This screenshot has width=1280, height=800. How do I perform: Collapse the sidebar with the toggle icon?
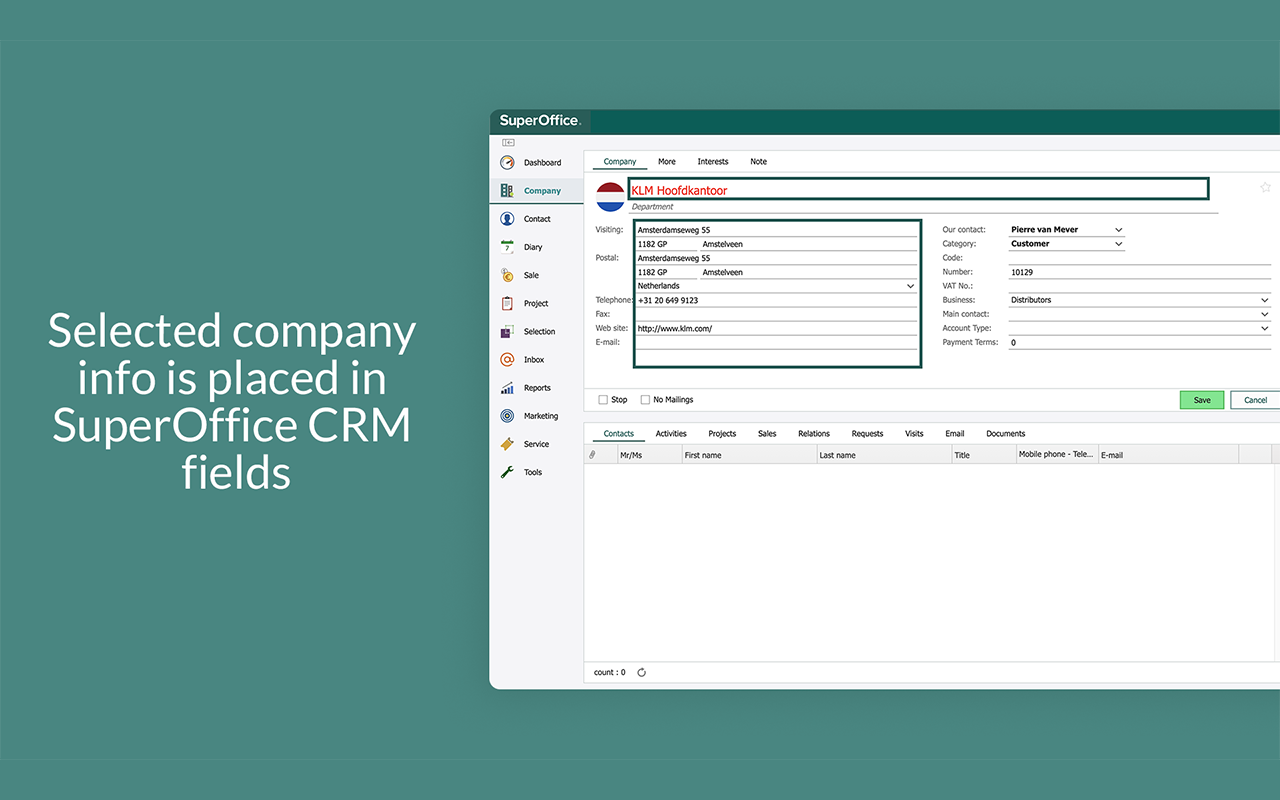[508, 143]
